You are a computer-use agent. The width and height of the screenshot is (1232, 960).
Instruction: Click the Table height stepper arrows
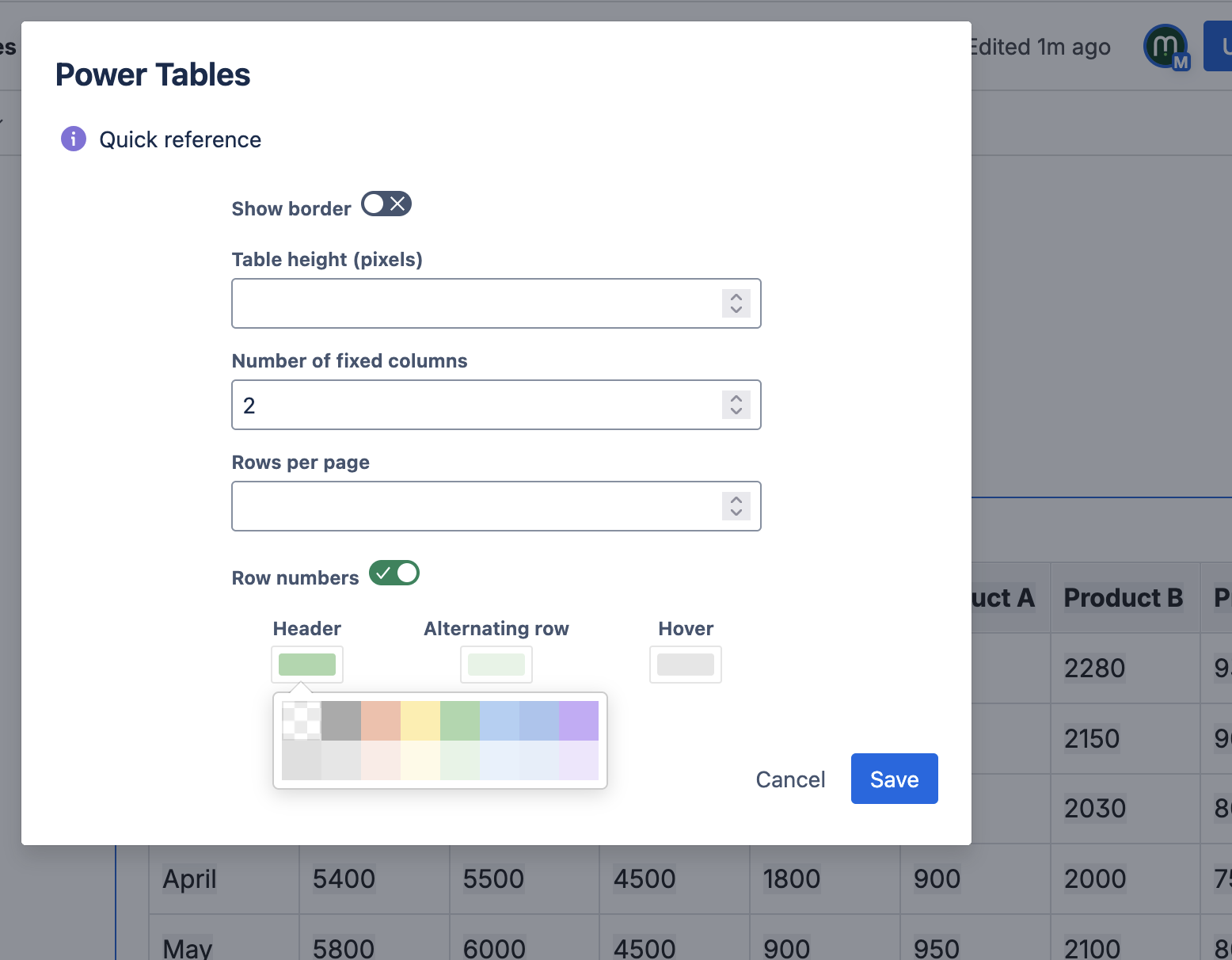[x=736, y=303]
